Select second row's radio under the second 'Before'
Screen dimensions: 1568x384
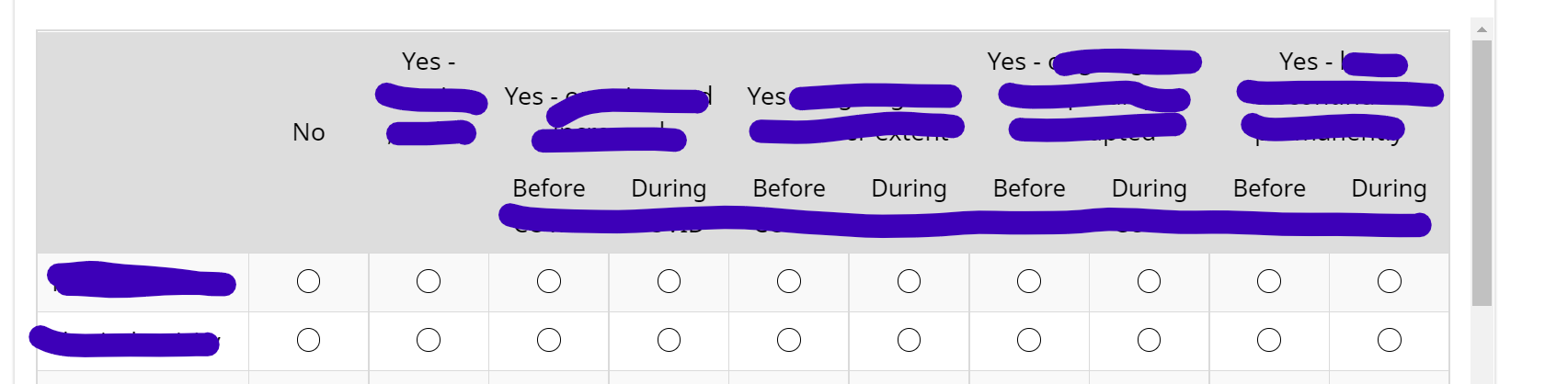coord(789,340)
